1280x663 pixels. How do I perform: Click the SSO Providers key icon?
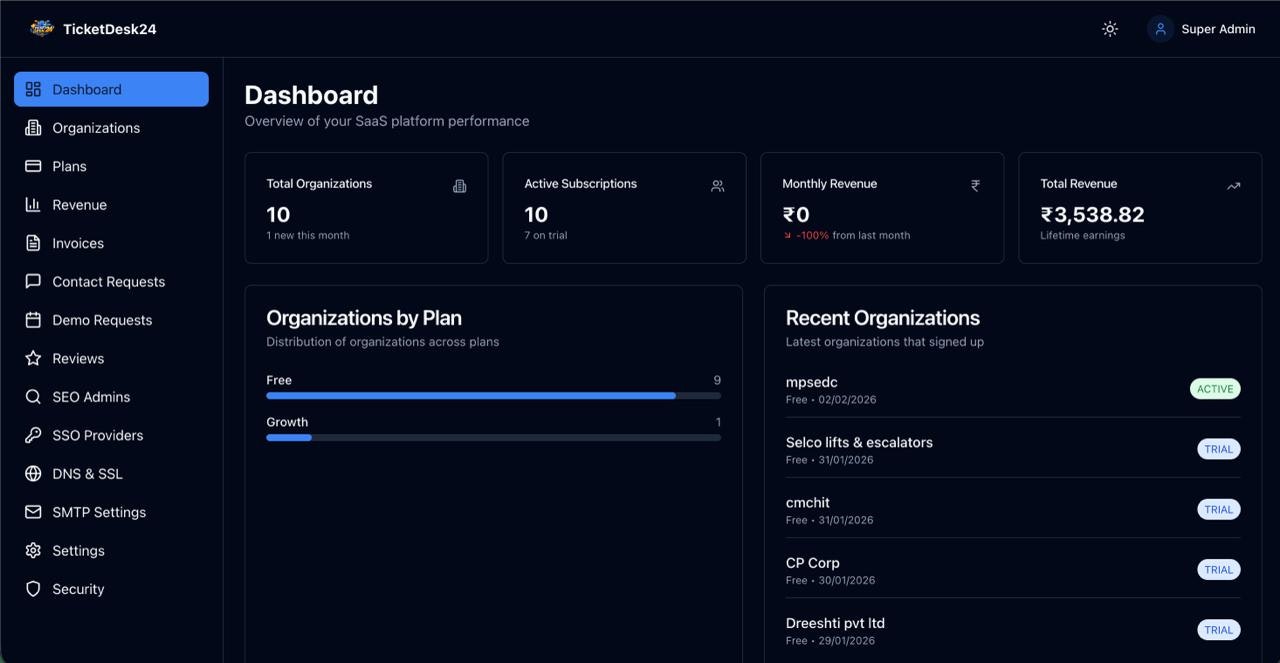(33, 435)
